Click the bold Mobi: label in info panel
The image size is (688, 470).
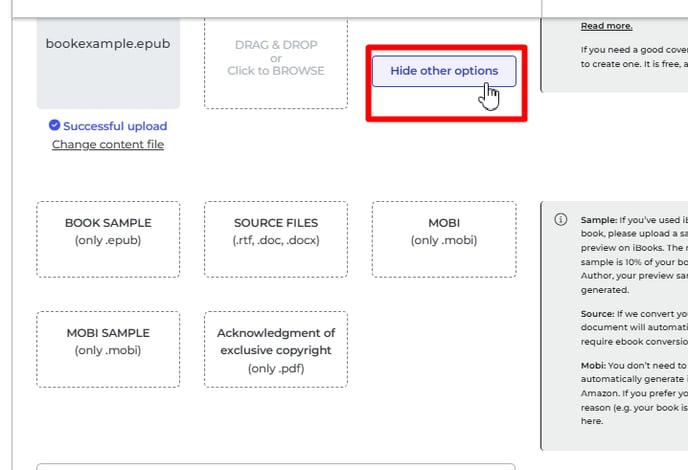(x=593, y=365)
